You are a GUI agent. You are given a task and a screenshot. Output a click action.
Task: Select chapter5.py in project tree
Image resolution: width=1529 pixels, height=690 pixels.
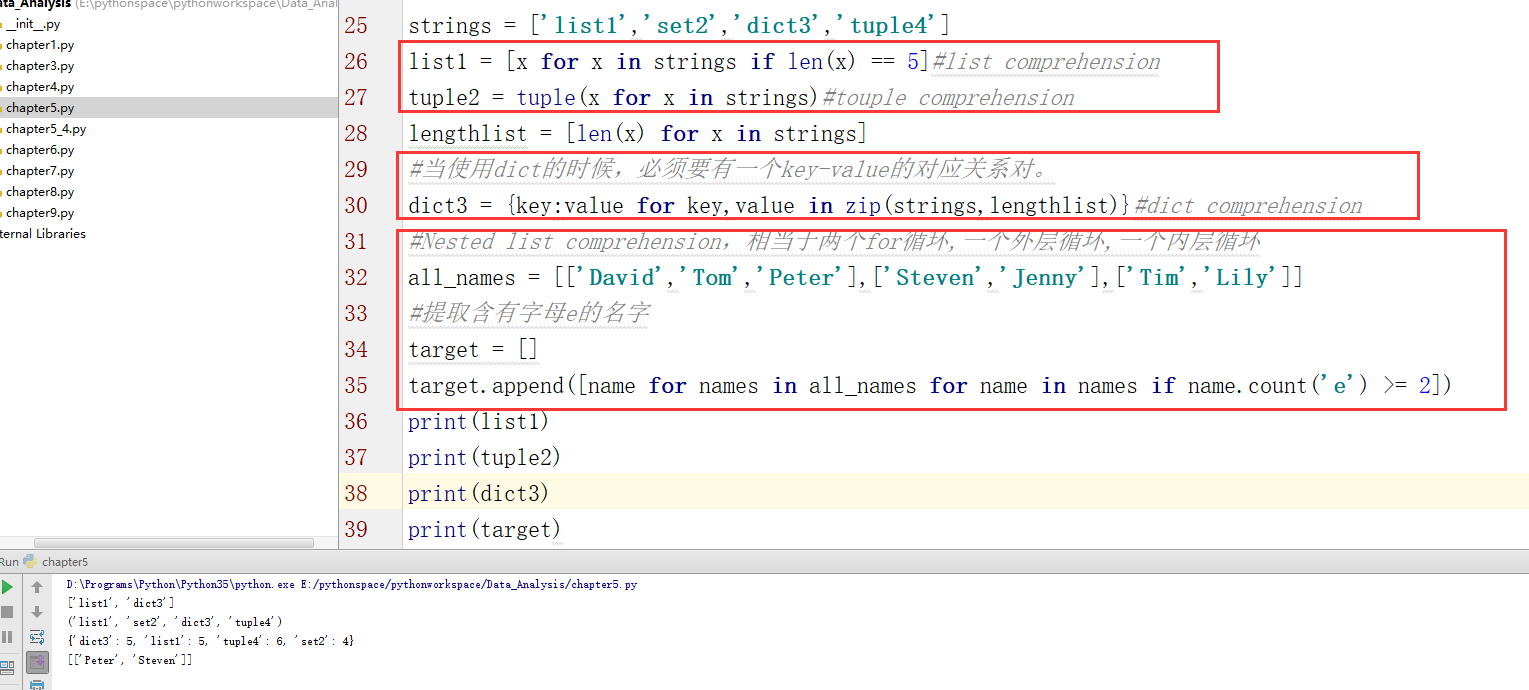pyautogui.click(x=38, y=108)
